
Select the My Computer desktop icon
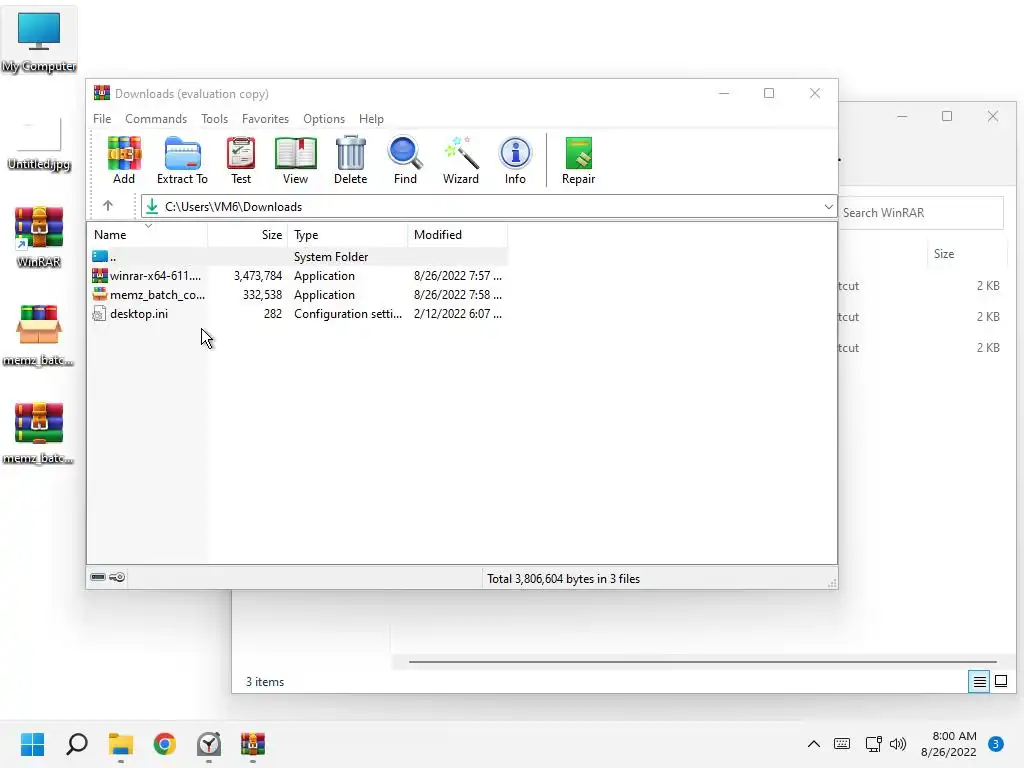tap(39, 41)
